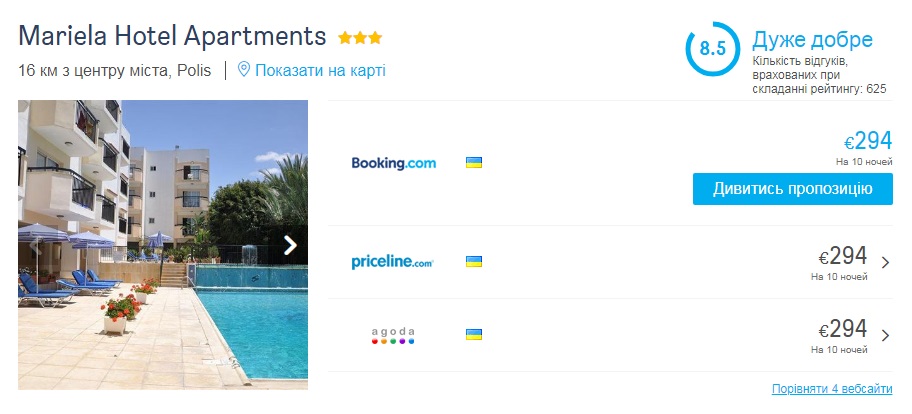Expand the agoda offer with the chevron
The image size is (912, 414).
pyautogui.click(x=885, y=336)
